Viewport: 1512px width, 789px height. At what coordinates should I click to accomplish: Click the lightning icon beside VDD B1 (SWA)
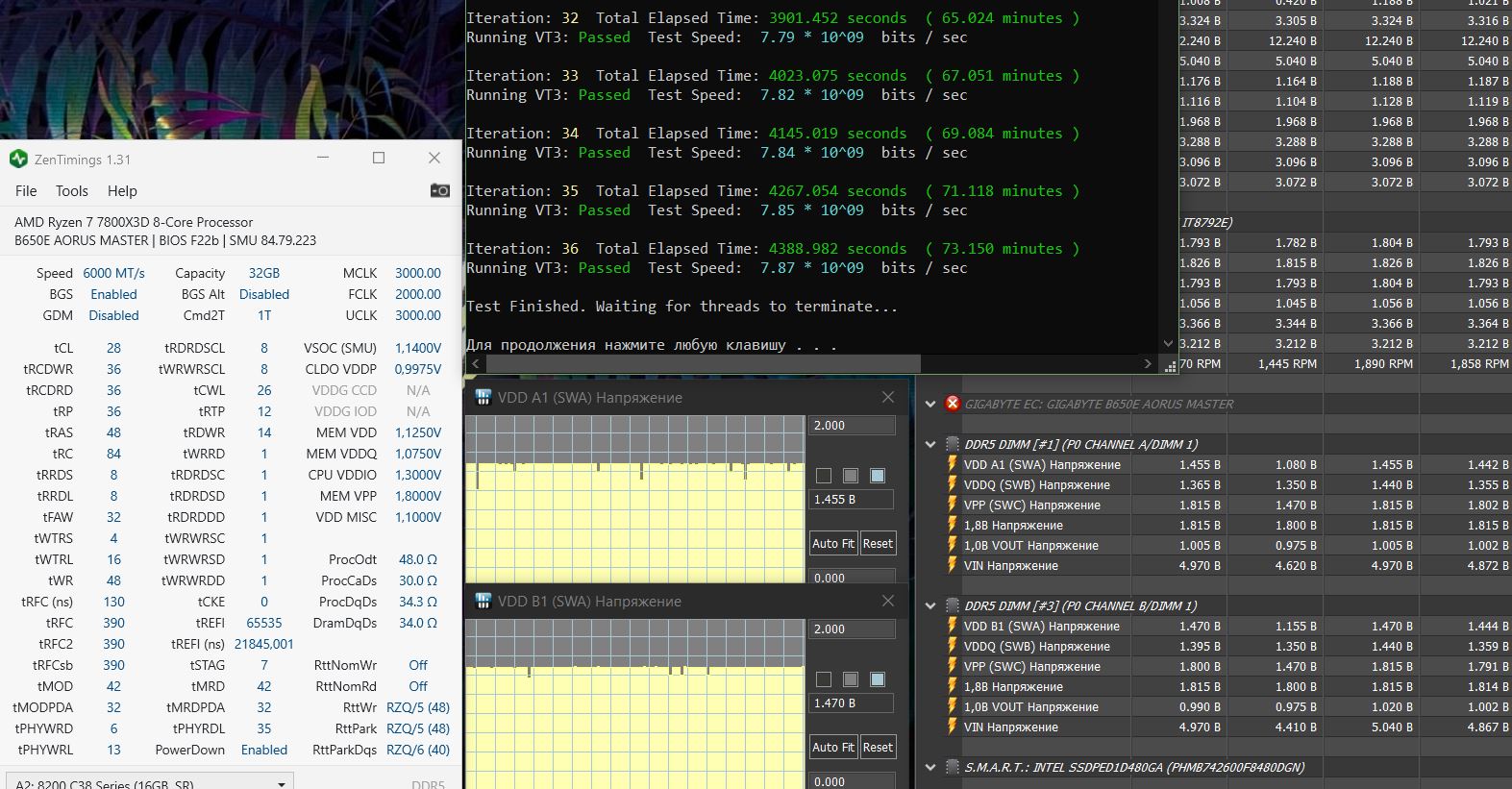click(x=953, y=626)
